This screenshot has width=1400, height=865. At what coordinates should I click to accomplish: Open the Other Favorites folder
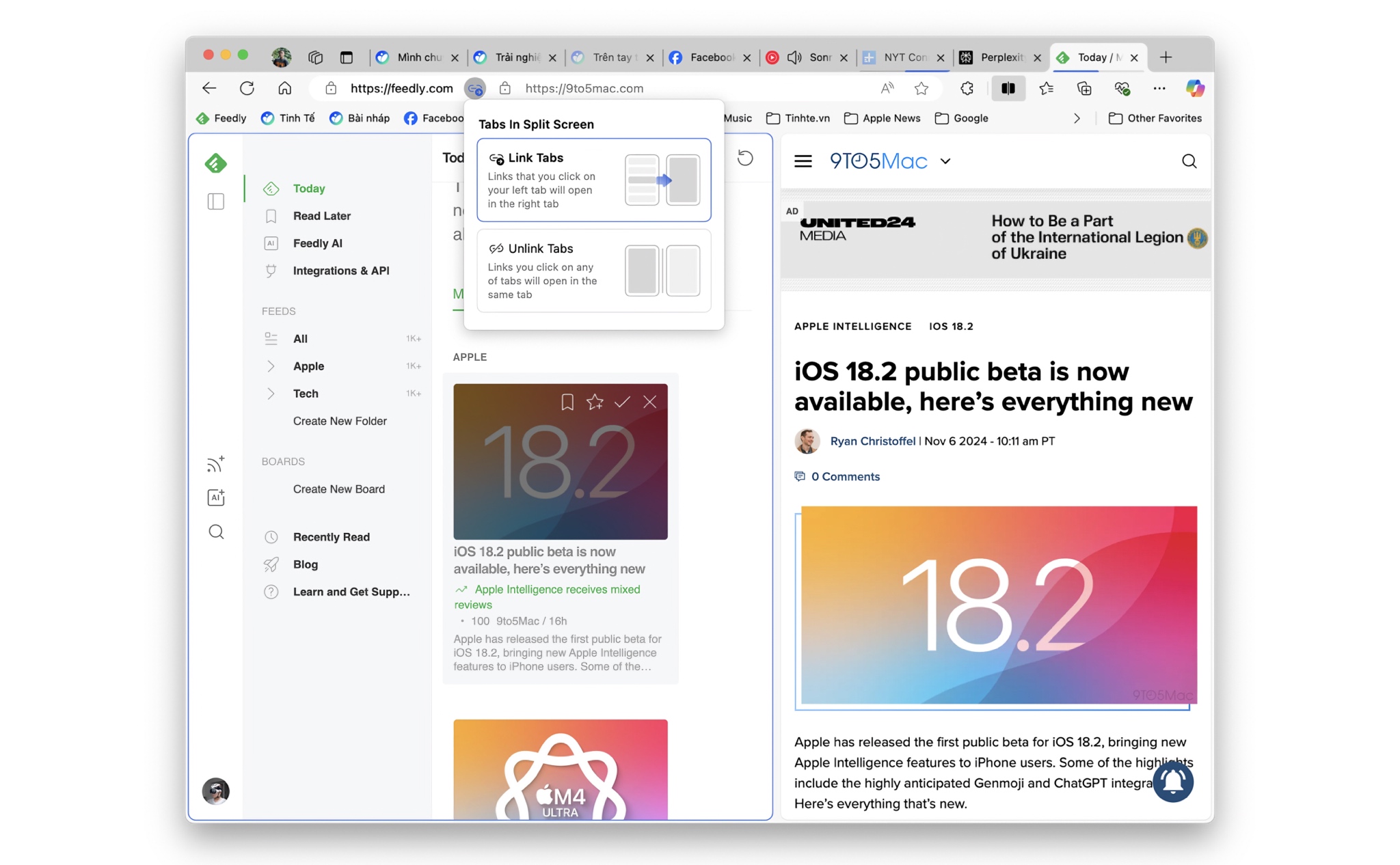tap(1155, 118)
